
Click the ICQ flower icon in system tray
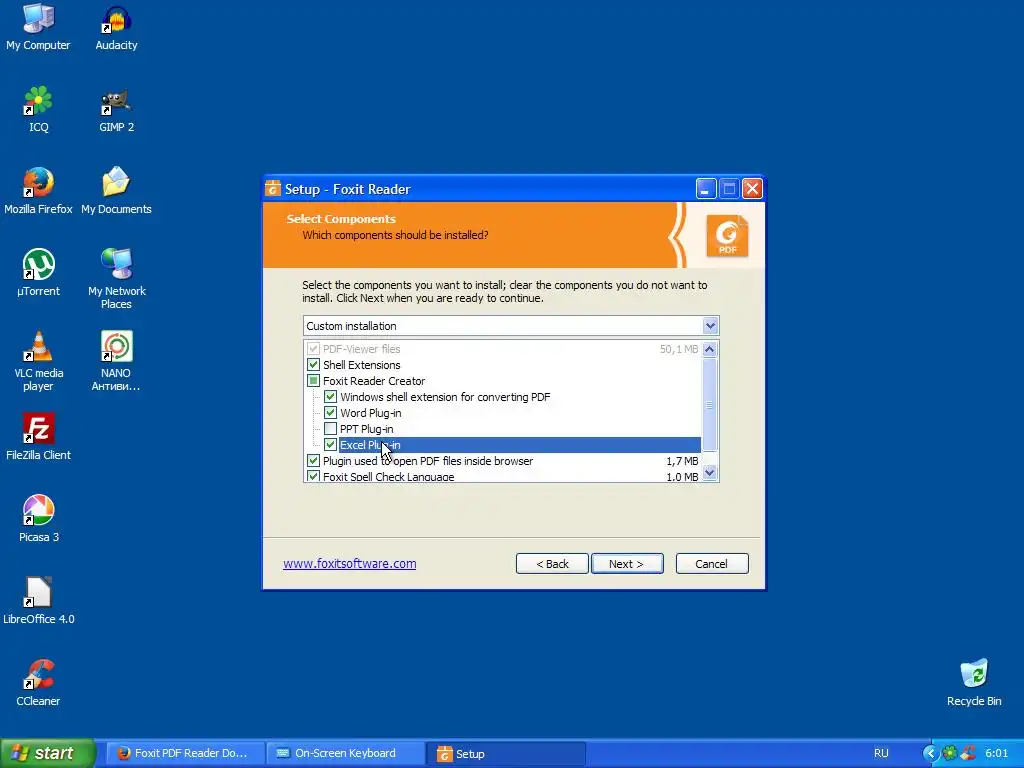tap(950, 754)
